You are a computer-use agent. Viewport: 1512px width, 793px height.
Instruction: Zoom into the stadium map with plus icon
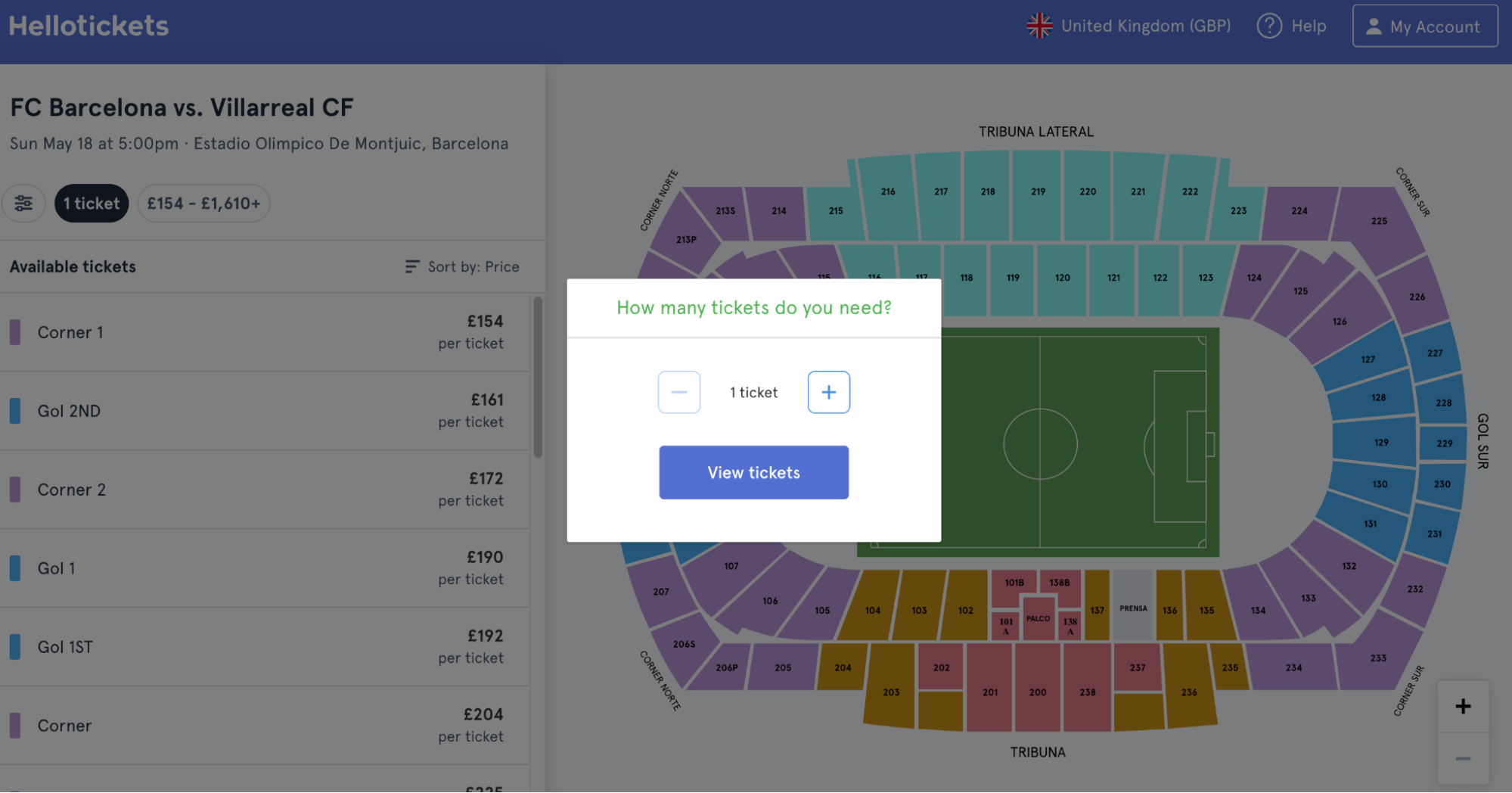[x=1462, y=705]
